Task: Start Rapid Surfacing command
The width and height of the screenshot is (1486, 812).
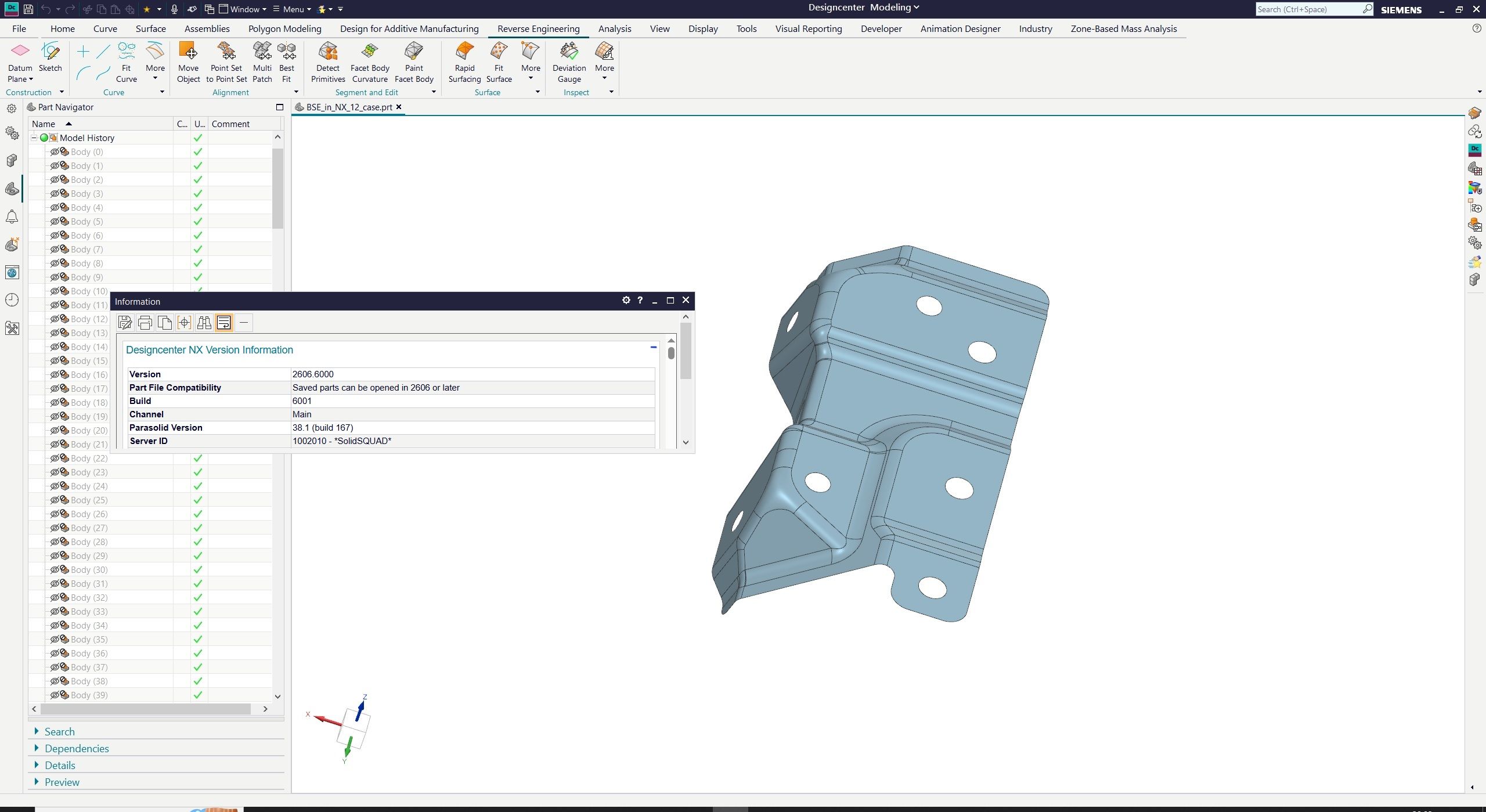Action: pyautogui.click(x=464, y=62)
